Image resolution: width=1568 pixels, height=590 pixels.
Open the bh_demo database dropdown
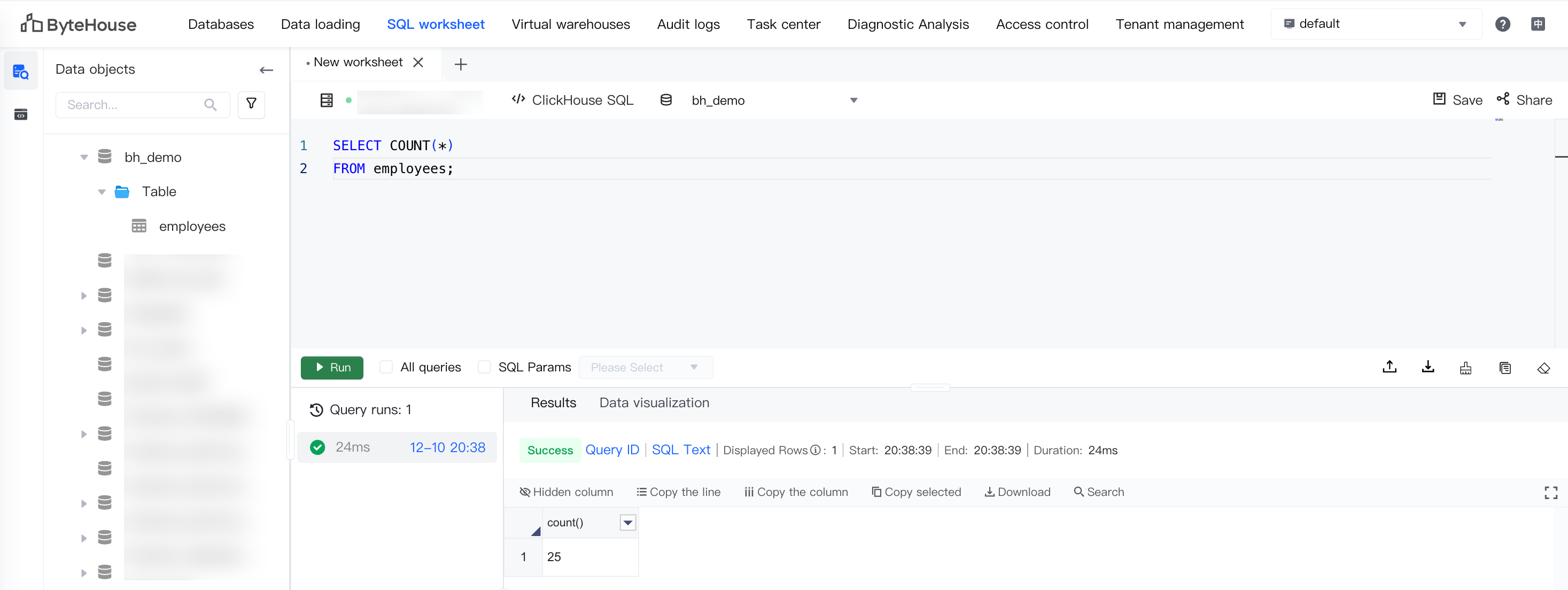[x=853, y=100]
